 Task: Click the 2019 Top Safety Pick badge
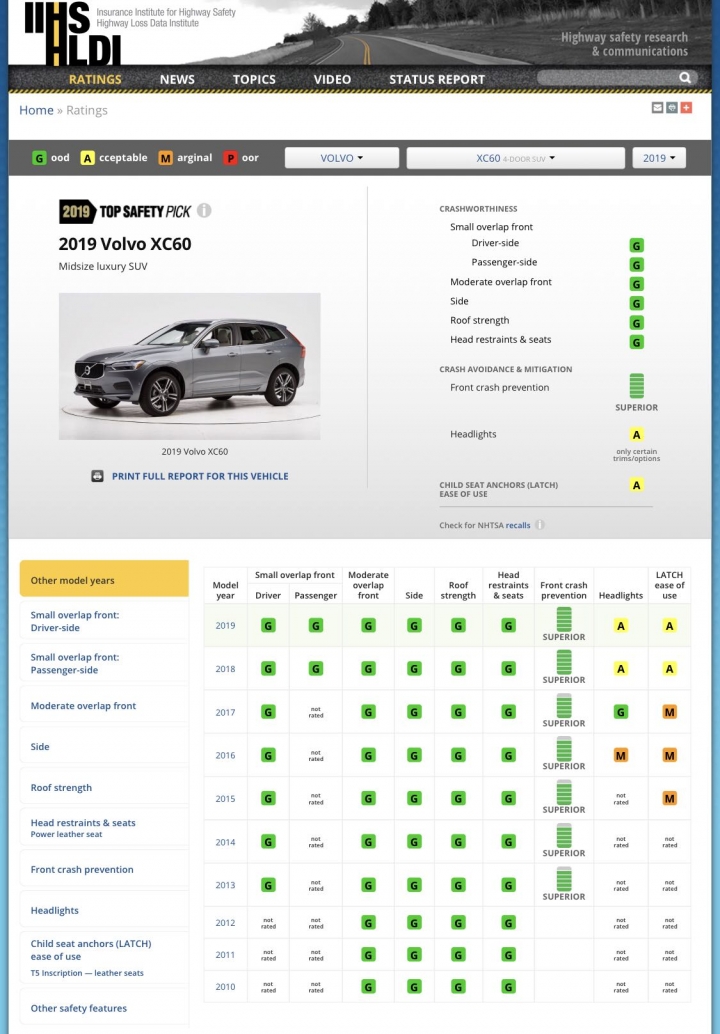[x=125, y=212]
